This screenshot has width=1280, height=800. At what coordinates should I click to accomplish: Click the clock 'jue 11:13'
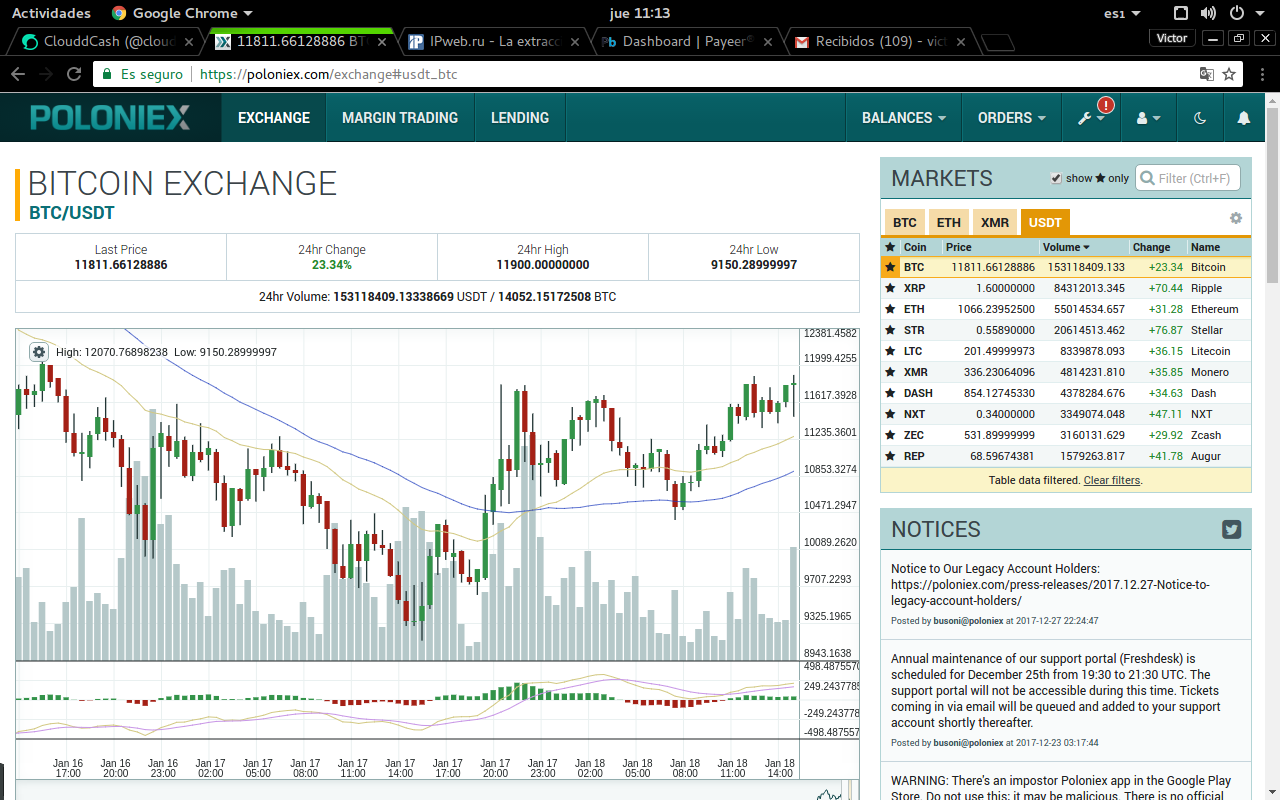pos(639,13)
